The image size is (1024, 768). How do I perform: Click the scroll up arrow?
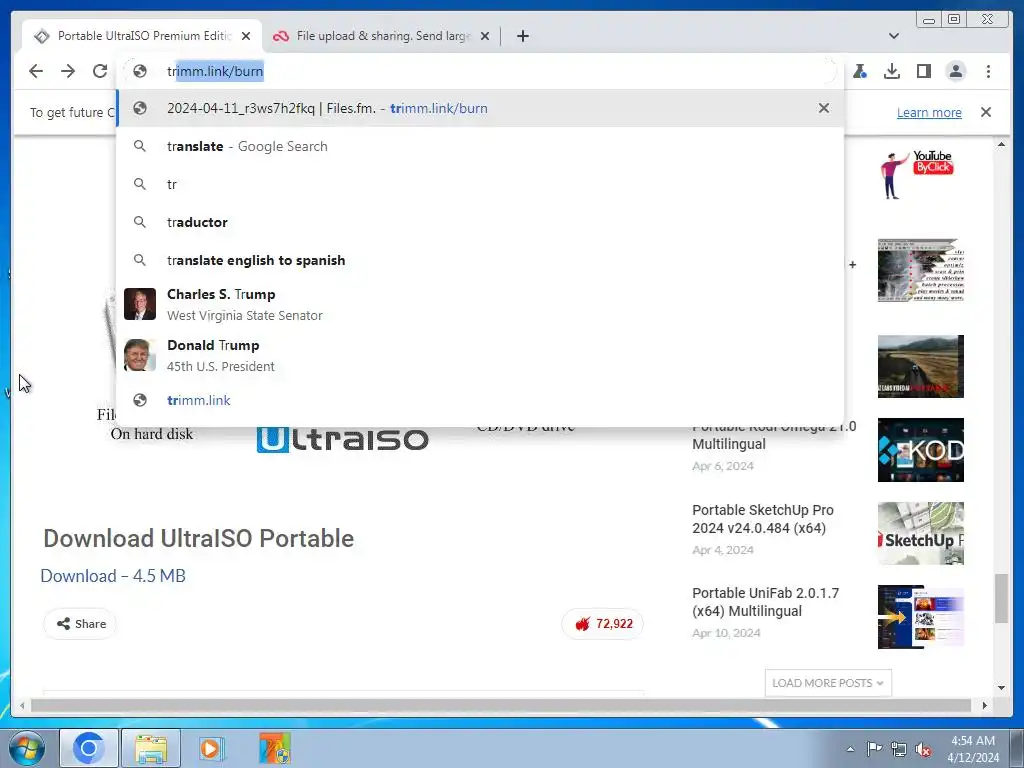(1001, 144)
